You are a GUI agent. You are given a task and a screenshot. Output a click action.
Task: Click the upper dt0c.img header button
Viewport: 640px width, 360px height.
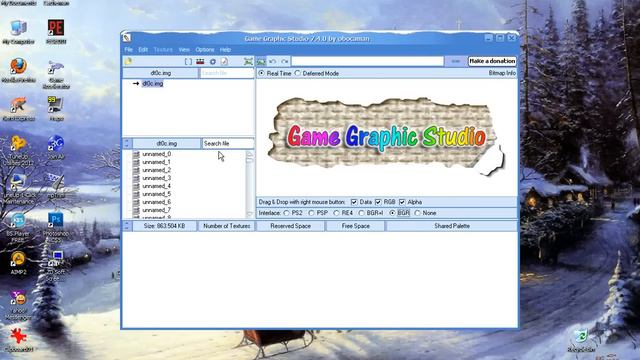coord(161,73)
